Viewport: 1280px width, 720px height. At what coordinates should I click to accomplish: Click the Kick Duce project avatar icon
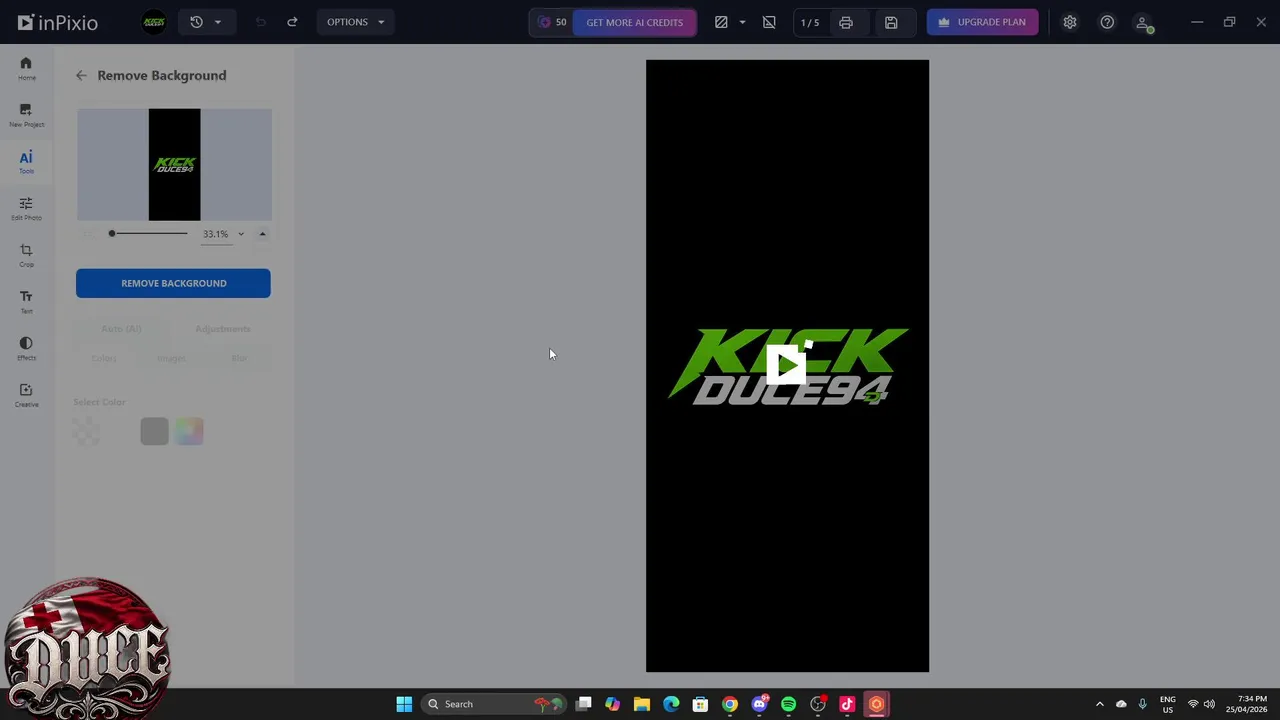pos(153,22)
